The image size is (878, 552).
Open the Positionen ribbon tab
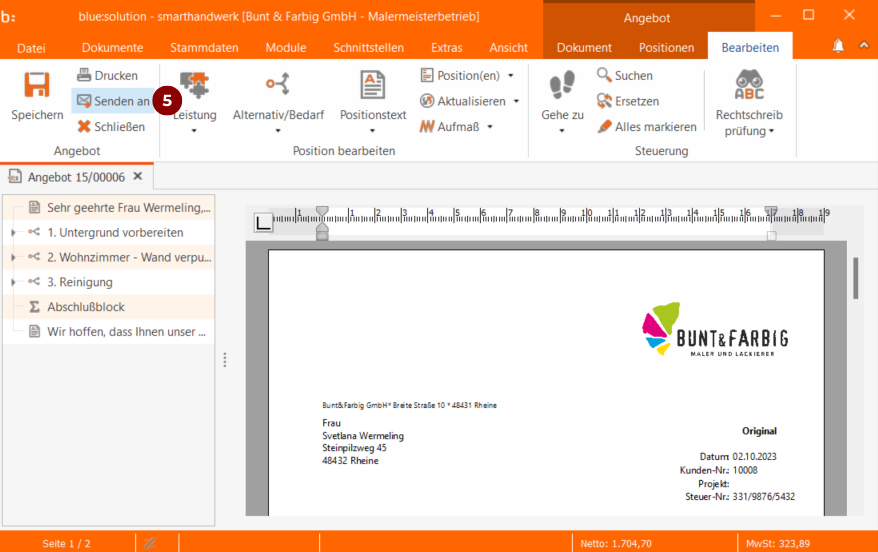tap(666, 48)
